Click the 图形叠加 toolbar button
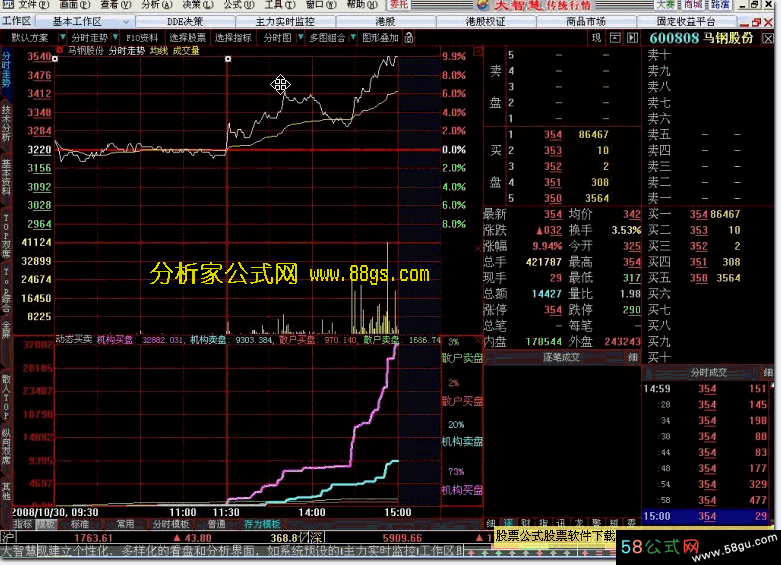Viewport: 781px width, 565px height. coord(380,38)
